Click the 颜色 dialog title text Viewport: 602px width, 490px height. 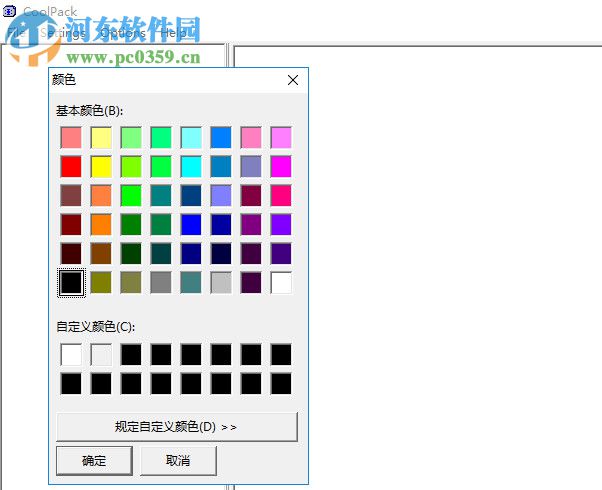(x=64, y=80)
